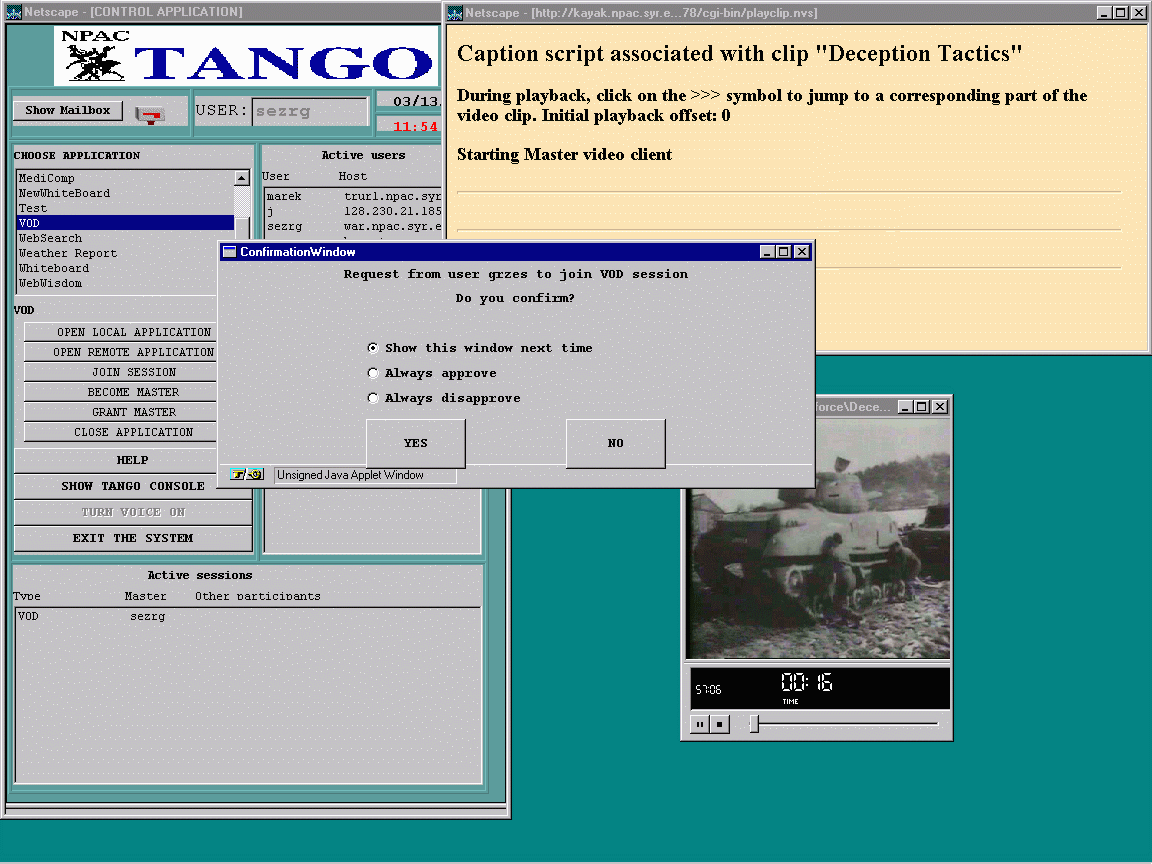Select 'Show this window next time' option

pyautogui.click(x=373, y=348)
